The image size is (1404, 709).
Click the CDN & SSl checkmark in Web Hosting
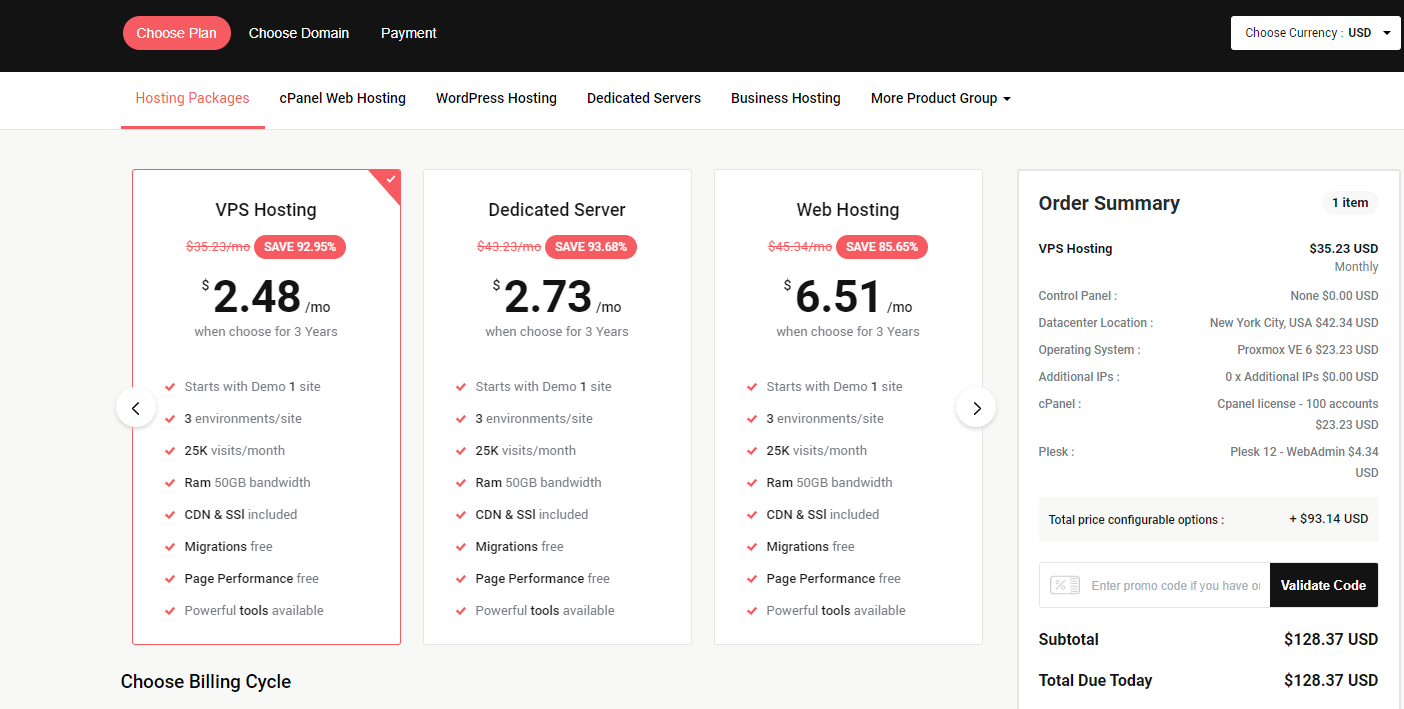[x=752, y=515]
